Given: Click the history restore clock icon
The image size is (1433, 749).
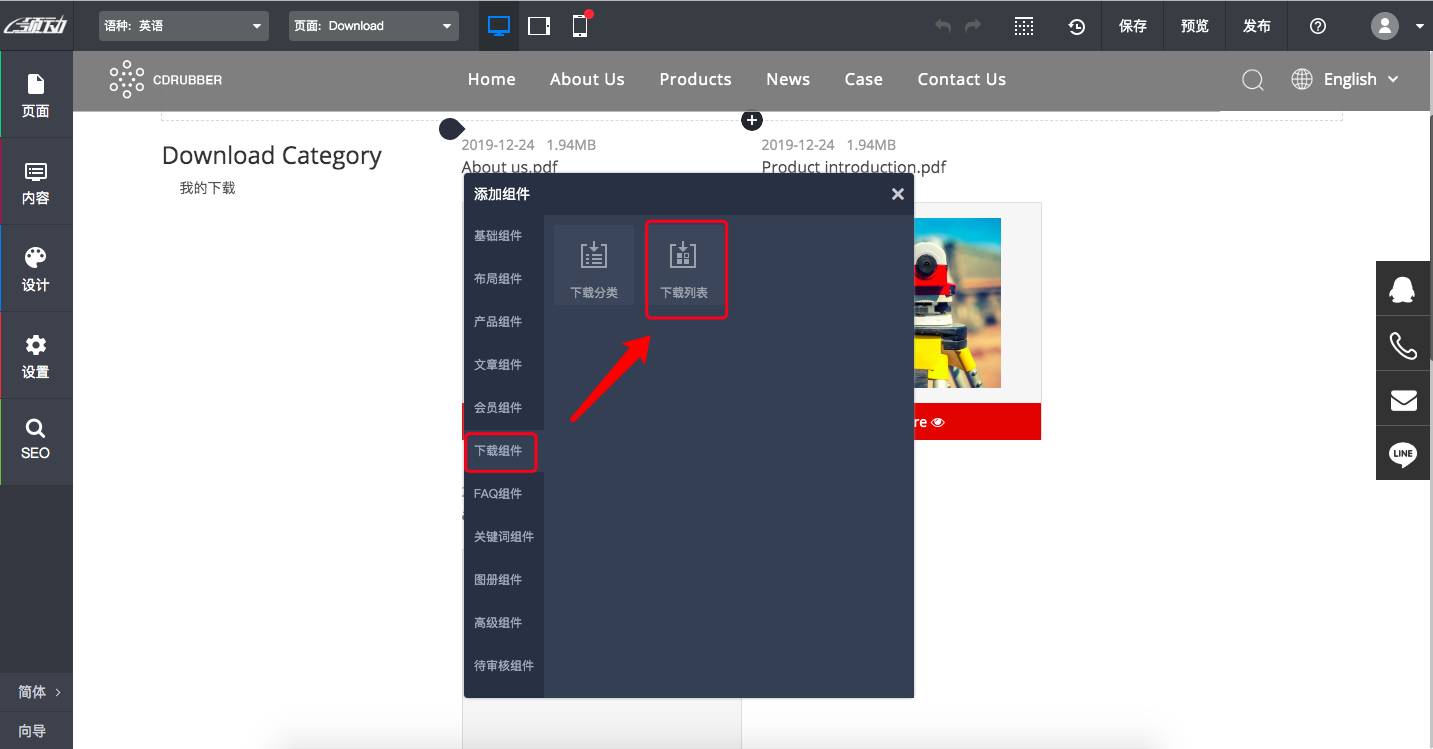Looking at the screenshot, I should [x=1076, y=27].
